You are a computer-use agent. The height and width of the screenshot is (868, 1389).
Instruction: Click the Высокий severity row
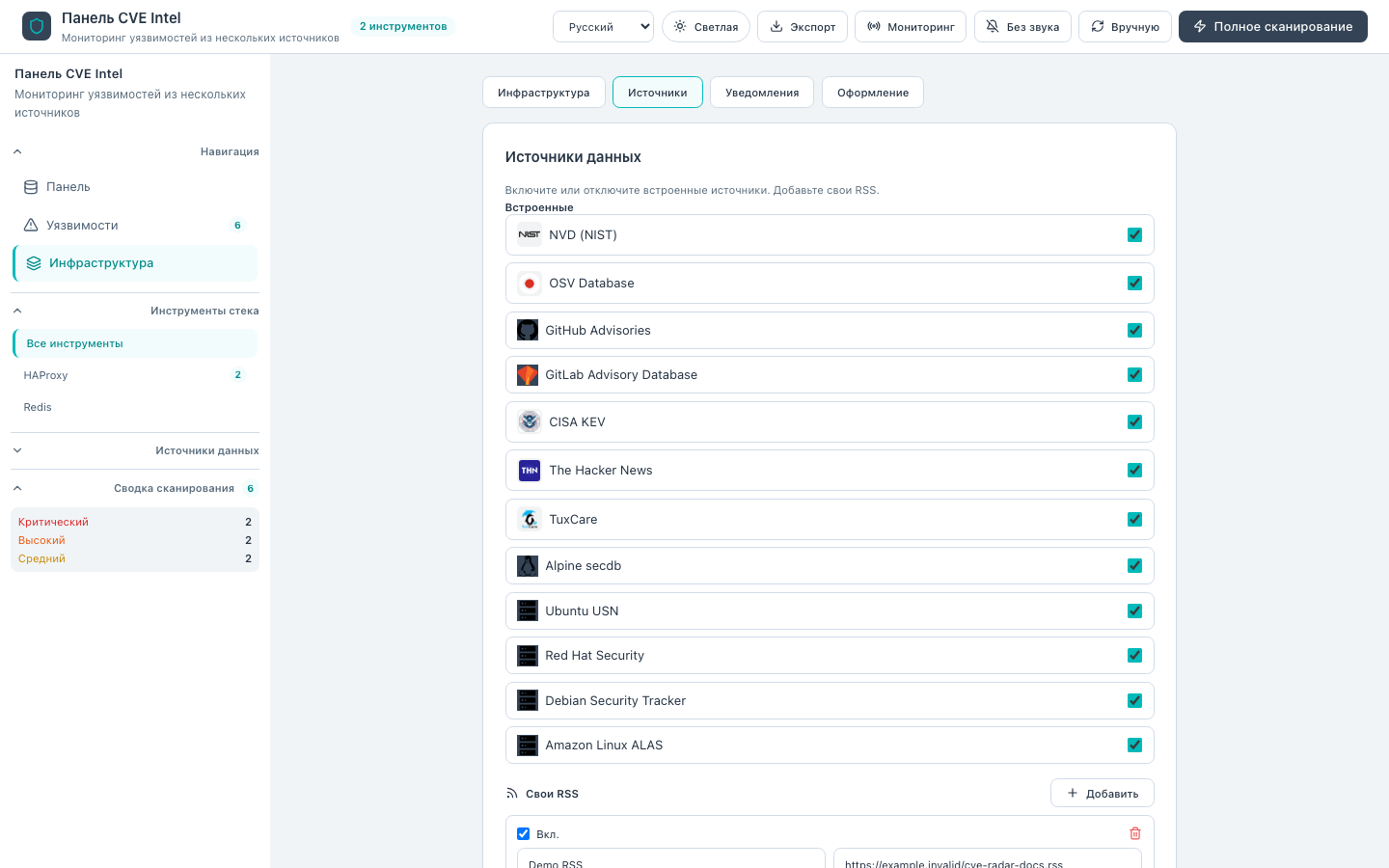coord(135,540)
